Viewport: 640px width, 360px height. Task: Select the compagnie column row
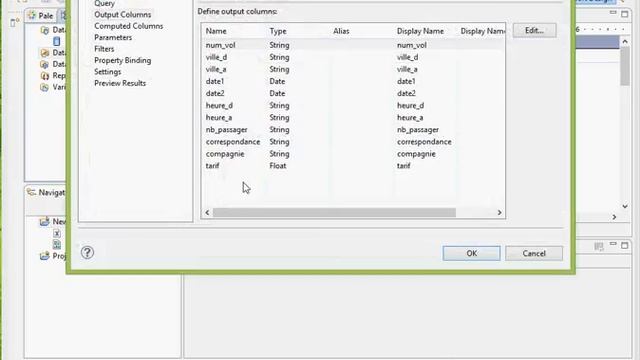(x=353, y=154)
